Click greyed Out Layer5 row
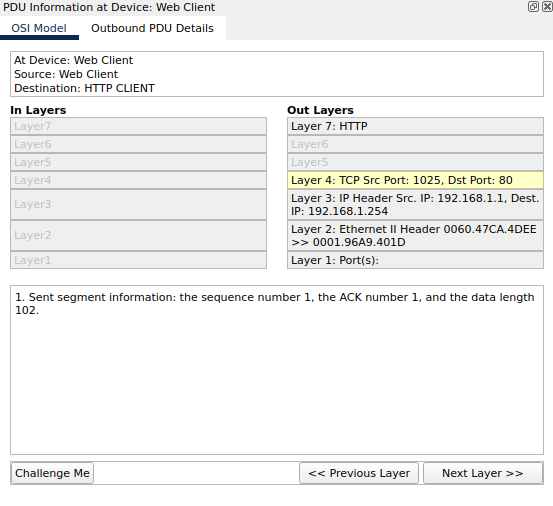The height and width of the screenshot is (506, 553). coord(415,162)
